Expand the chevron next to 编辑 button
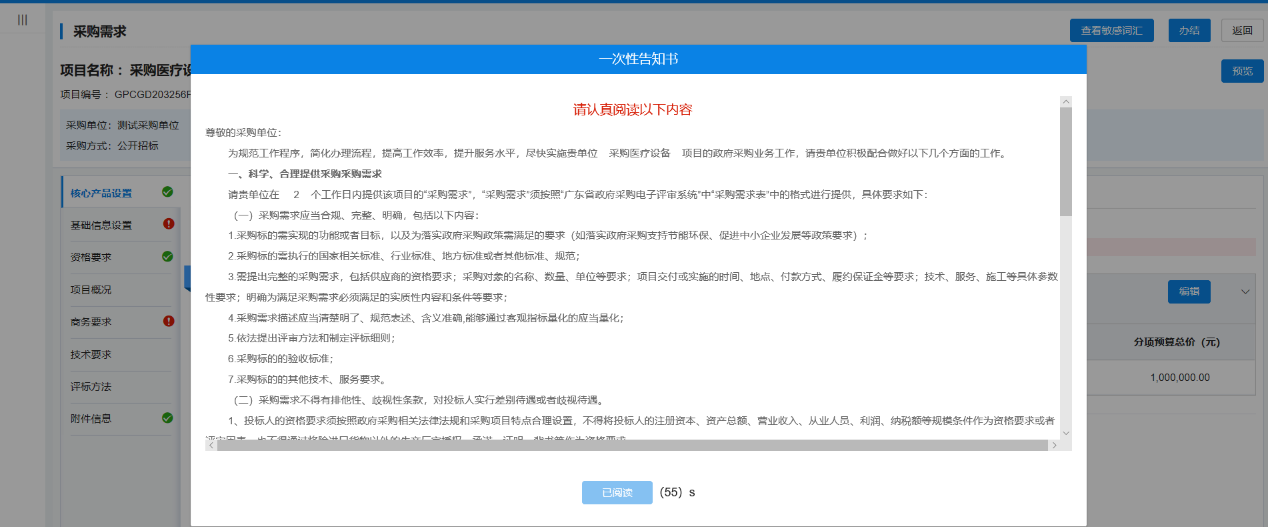This screenshot has width=1268, height=527. 1245,292
